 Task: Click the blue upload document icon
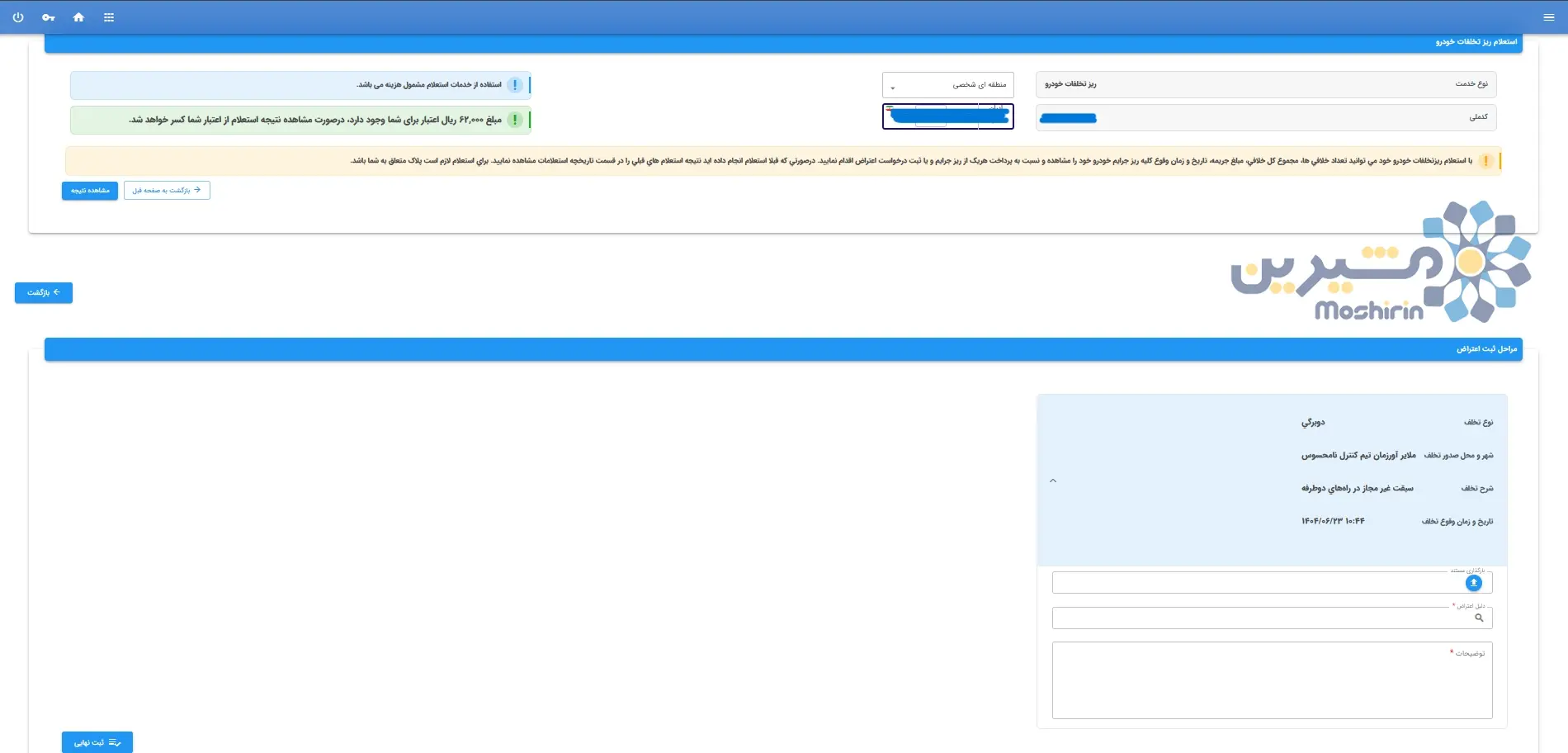[x=1473, y=583]
